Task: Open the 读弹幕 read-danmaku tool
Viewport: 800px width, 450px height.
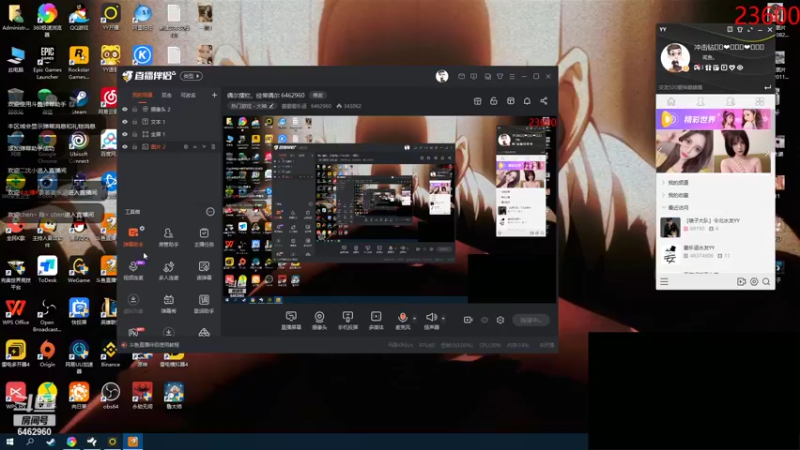Action: (x=204, y=270)
